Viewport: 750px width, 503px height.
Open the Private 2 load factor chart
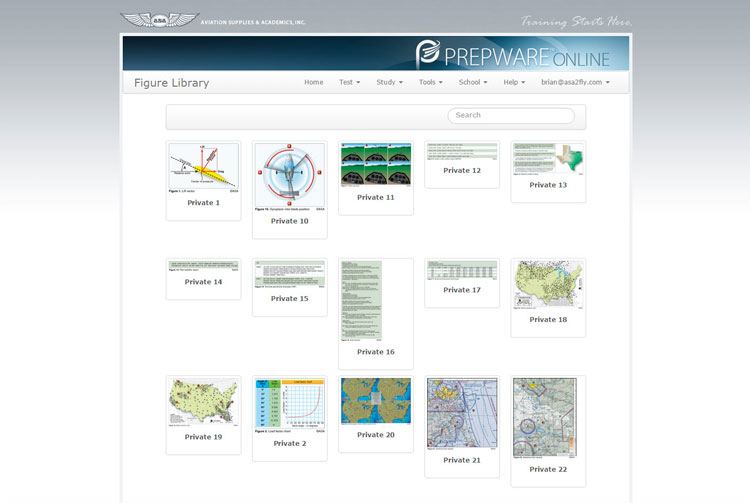tap(289, 405)
